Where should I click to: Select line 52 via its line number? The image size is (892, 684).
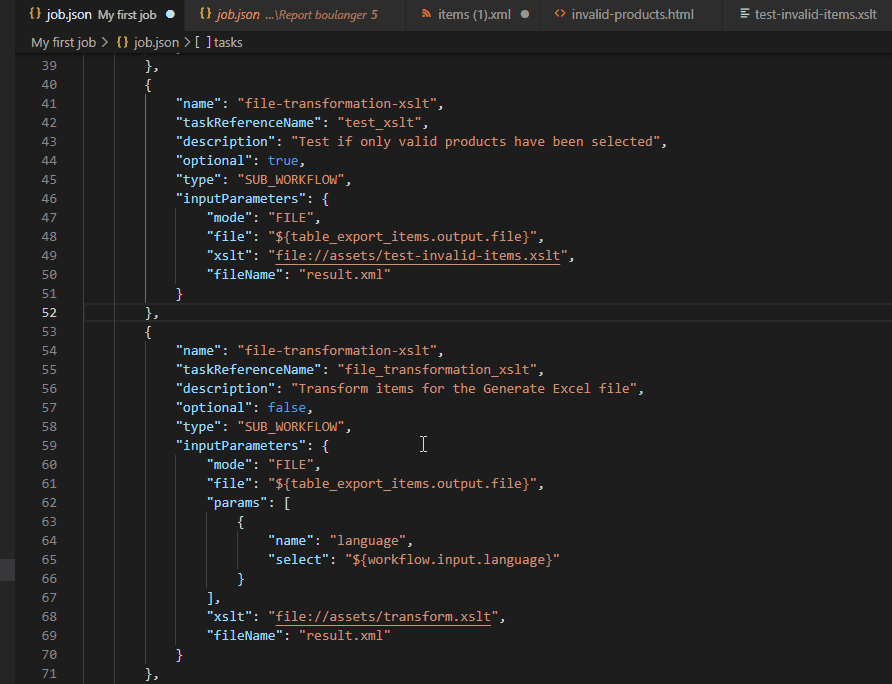[x=49, y=312]
